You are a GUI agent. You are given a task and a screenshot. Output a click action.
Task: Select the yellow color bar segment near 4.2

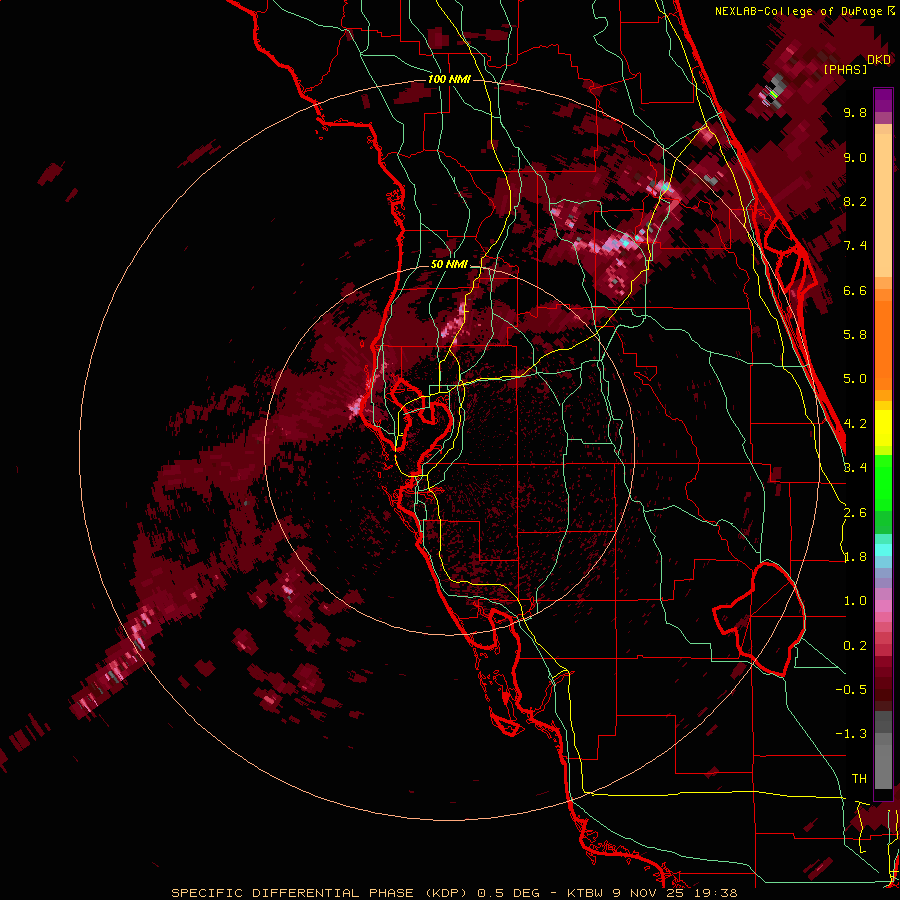883,428
